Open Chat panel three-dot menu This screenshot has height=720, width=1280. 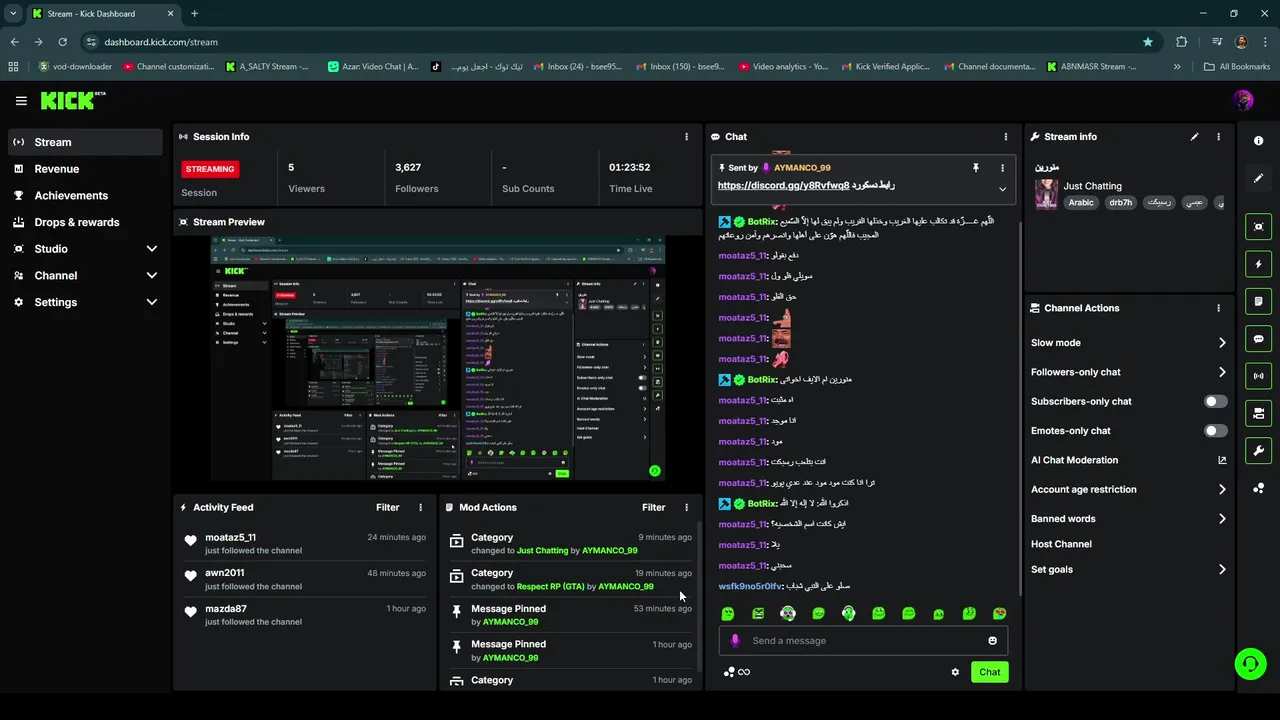point(1006,137)
